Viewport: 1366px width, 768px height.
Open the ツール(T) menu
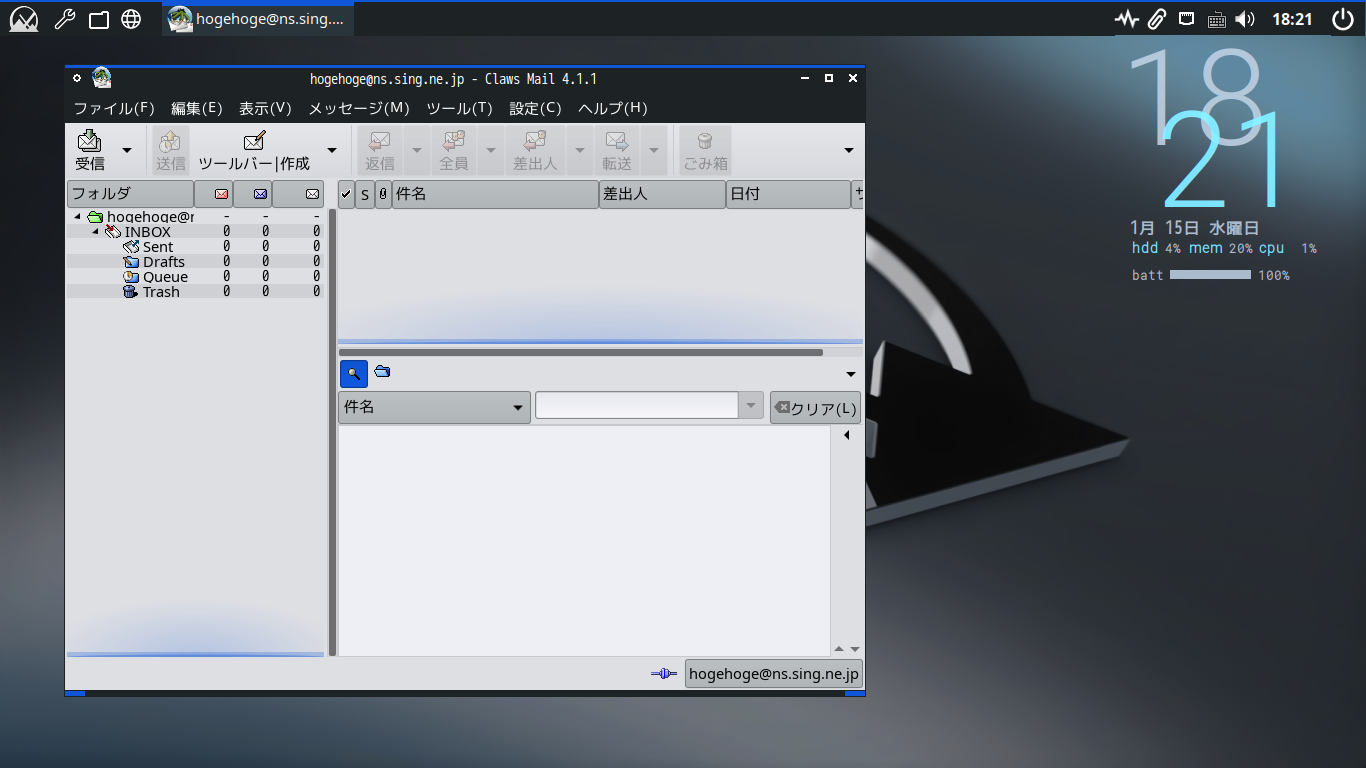(459, 108)
